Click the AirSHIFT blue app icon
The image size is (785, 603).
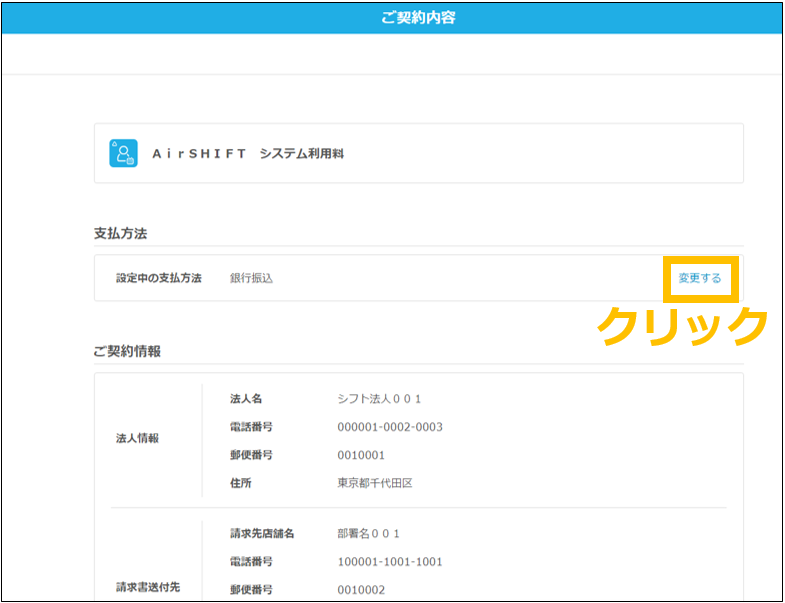[x=123, y=153]
